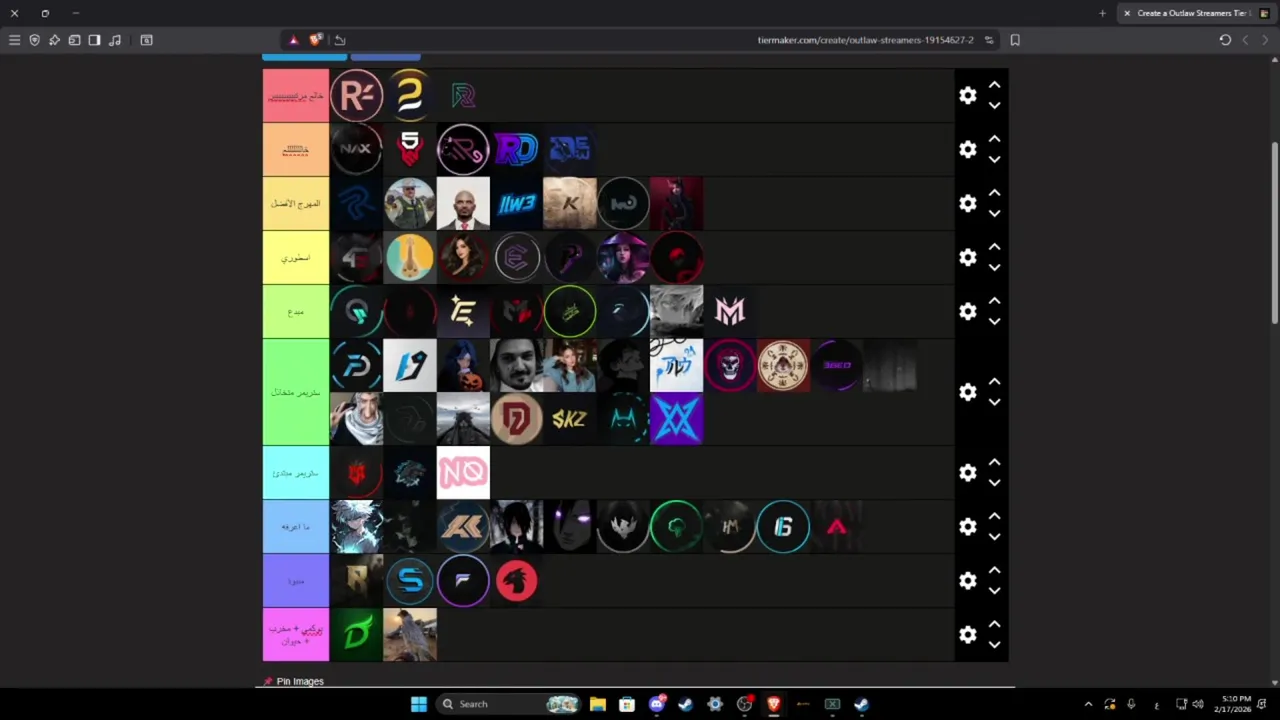Screen dimensions: 1280x720
Task: Click the share arrow icon in address bar
Action: click(x=340, y=40)
